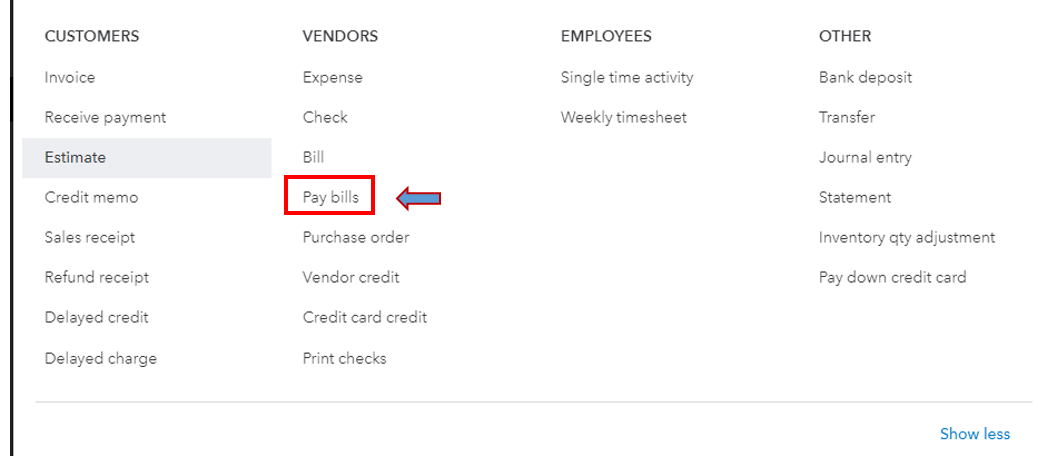This screenshot has height=456, width=1048.
Task: Select Receive payment
Action: click(x=105, y=117)
